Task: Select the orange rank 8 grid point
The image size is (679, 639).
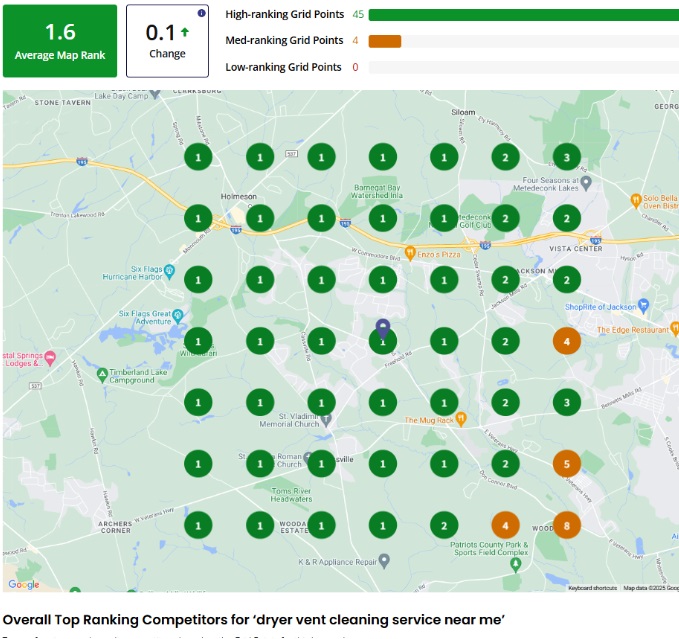Action: coord(567,525)
